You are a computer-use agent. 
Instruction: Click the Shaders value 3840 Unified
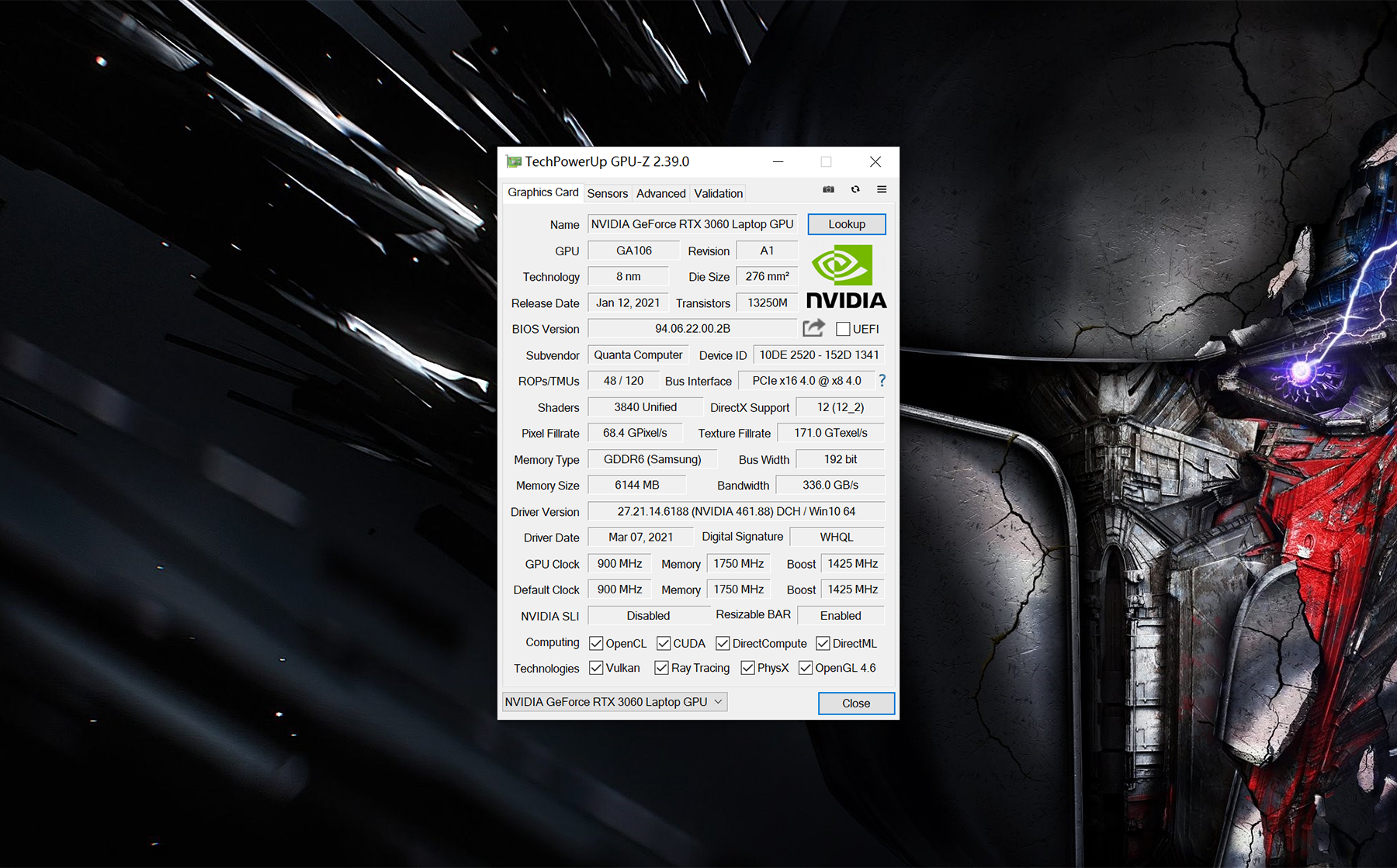[x=645, y=406]
